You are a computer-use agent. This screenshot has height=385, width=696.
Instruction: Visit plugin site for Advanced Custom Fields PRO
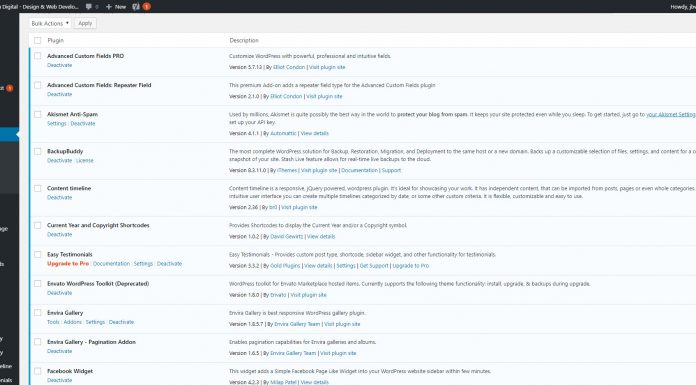pos(327,67)
